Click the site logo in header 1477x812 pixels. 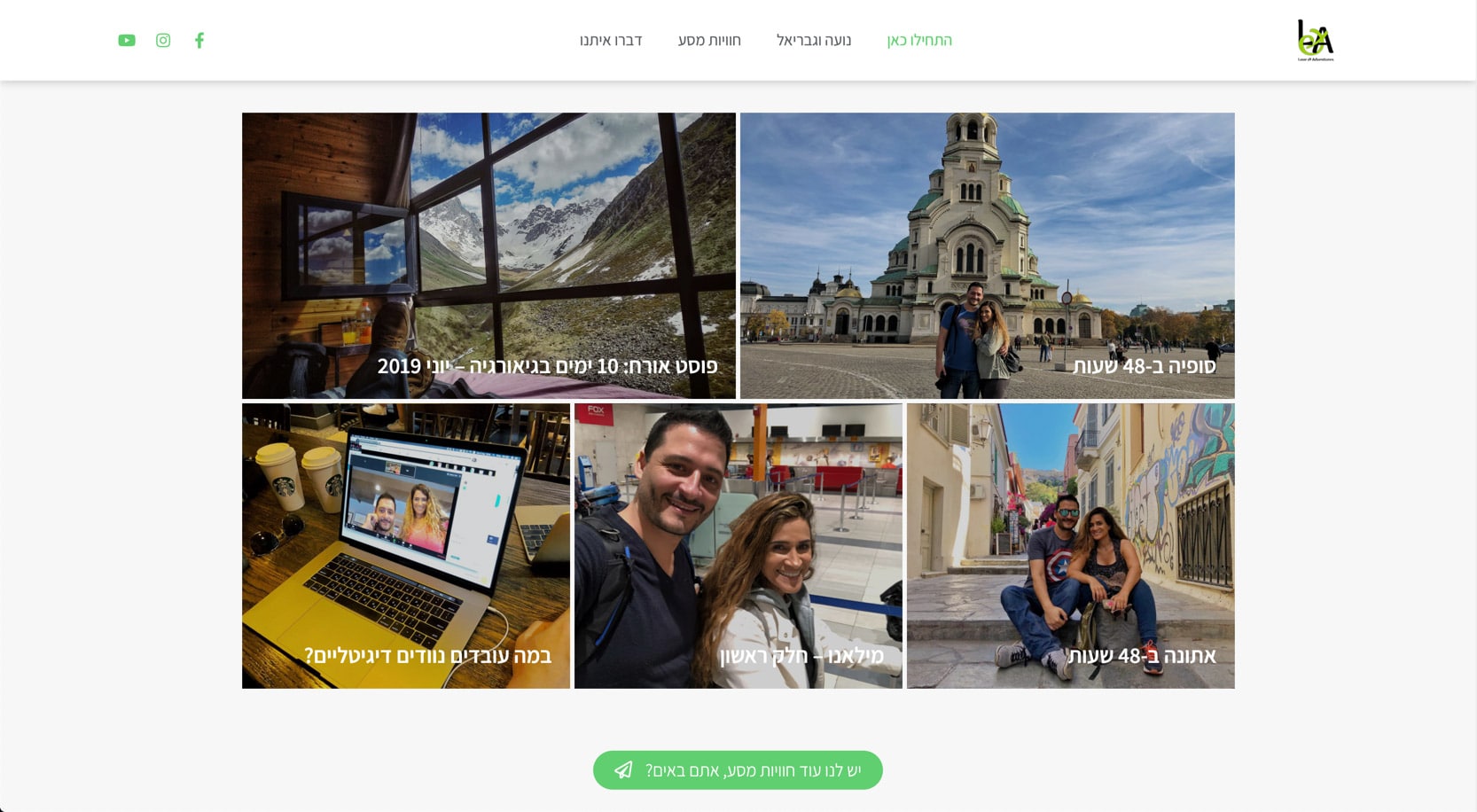(x=1315, y=41)
